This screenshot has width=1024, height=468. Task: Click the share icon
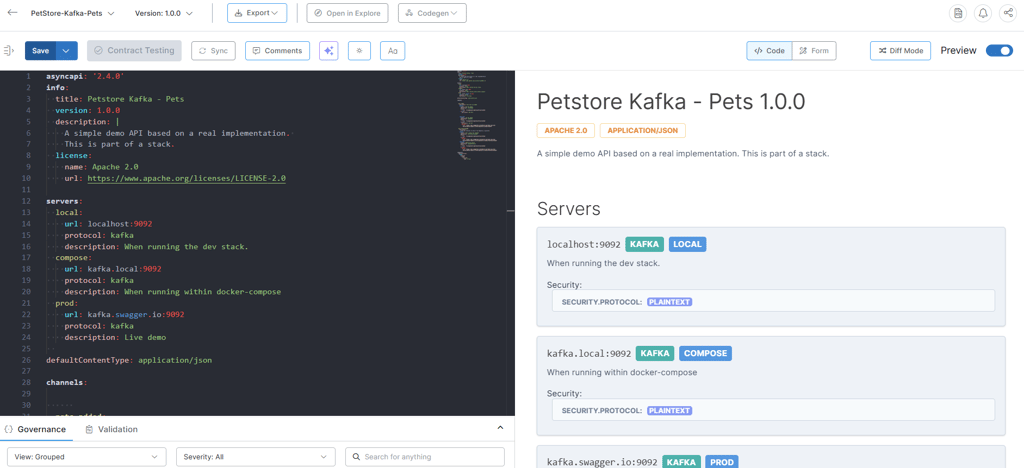pos(1008,13)
